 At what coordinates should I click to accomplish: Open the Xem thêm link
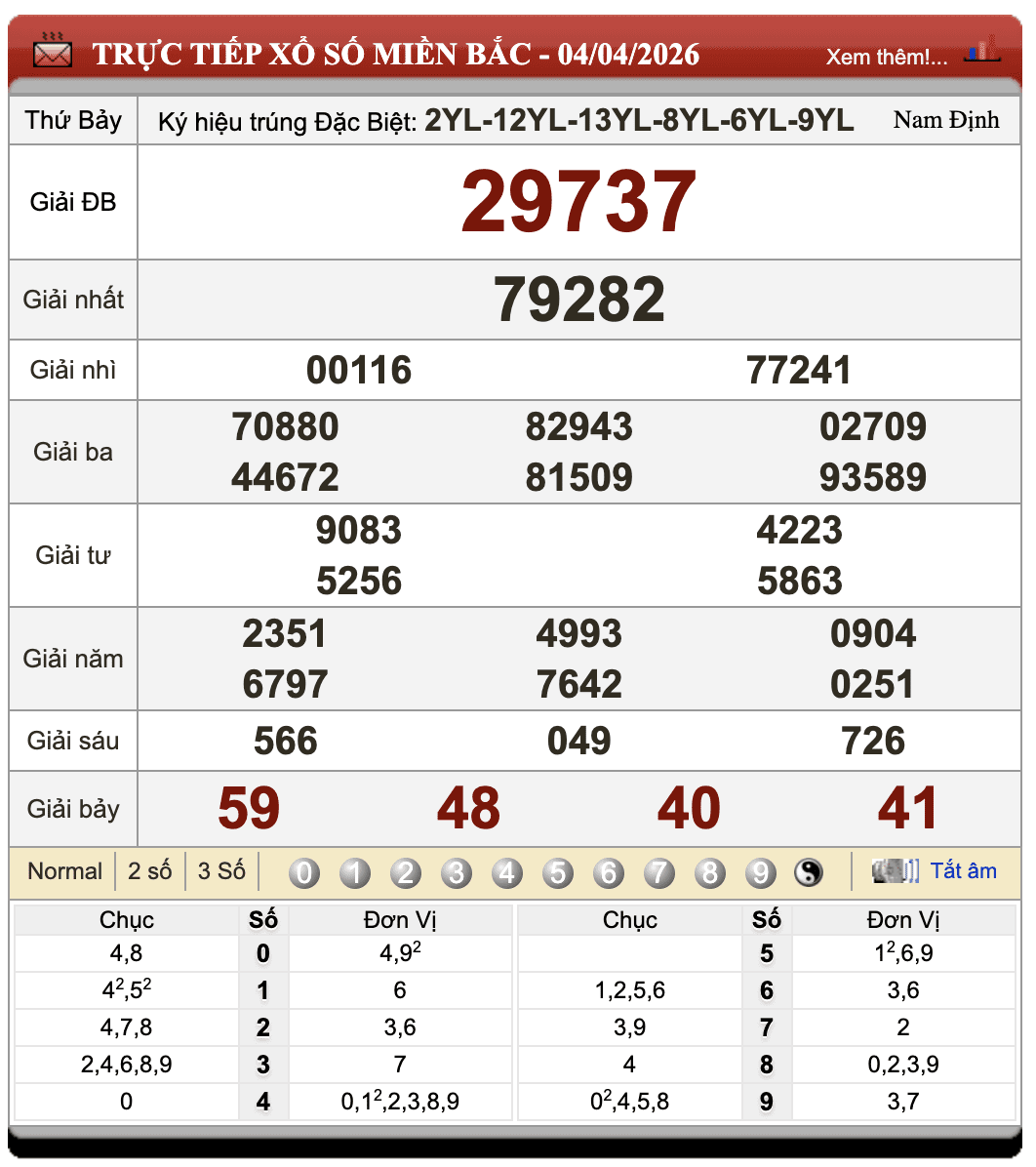point(886,57)
